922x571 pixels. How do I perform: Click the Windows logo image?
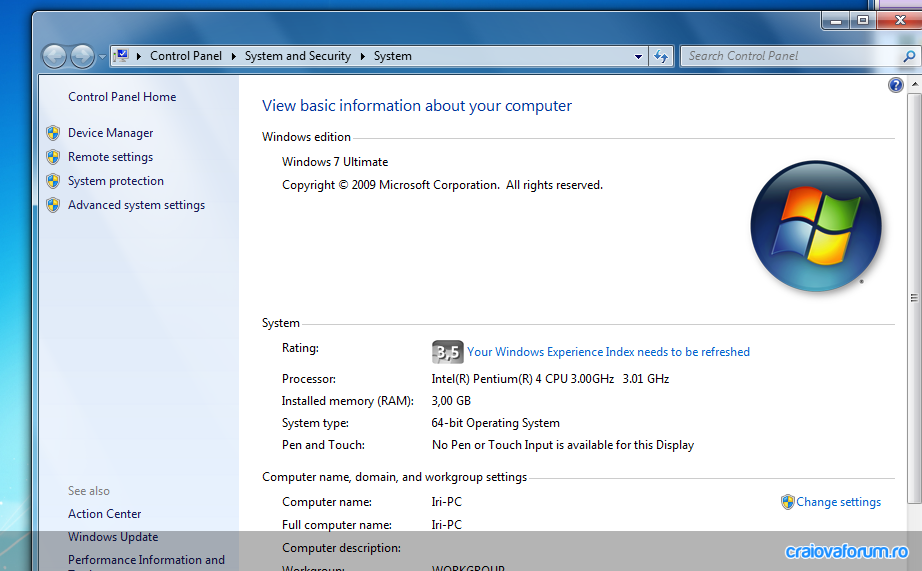tap(816, 226)
